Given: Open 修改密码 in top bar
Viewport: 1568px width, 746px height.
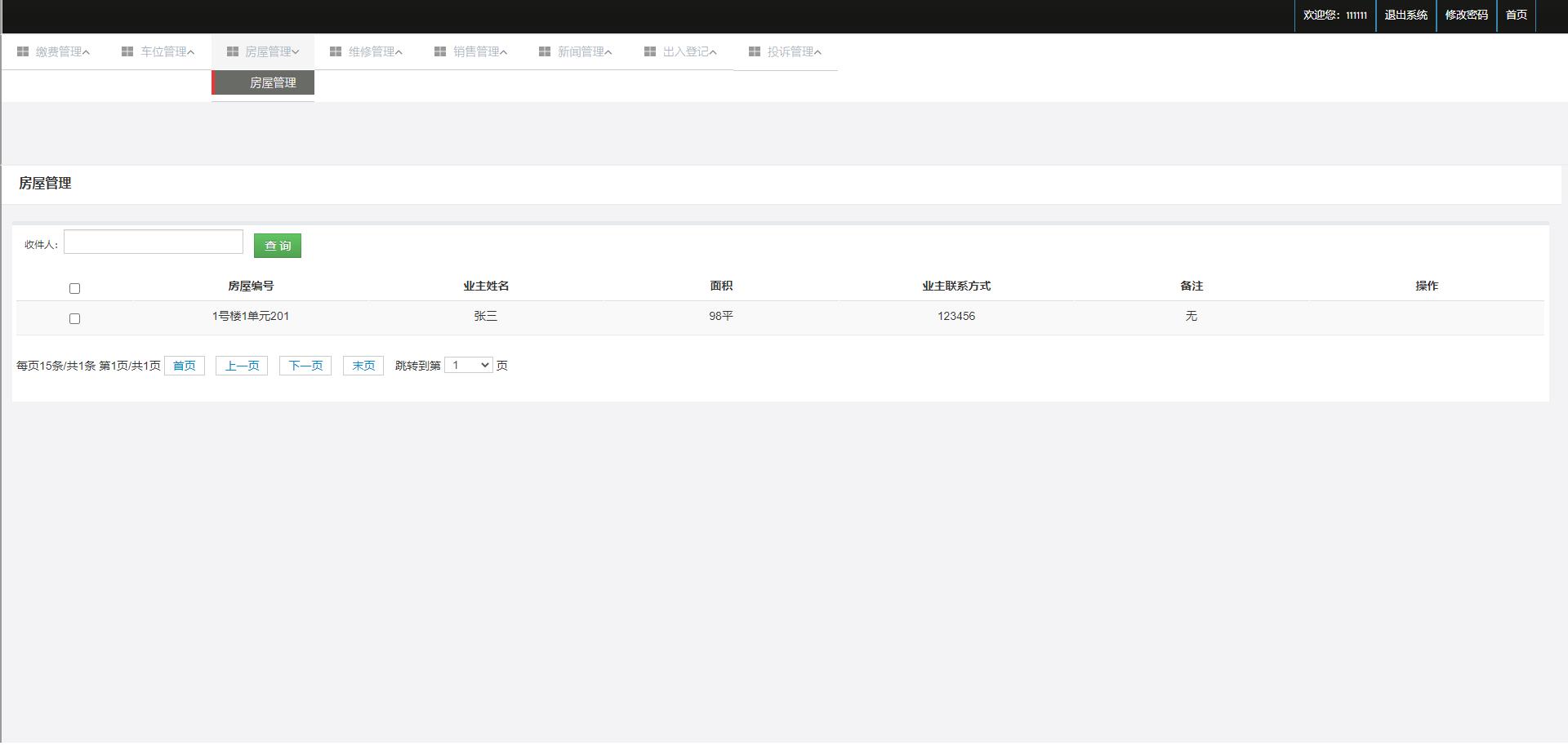Looking at the screenshot, I should click(x=1467, y=15).
